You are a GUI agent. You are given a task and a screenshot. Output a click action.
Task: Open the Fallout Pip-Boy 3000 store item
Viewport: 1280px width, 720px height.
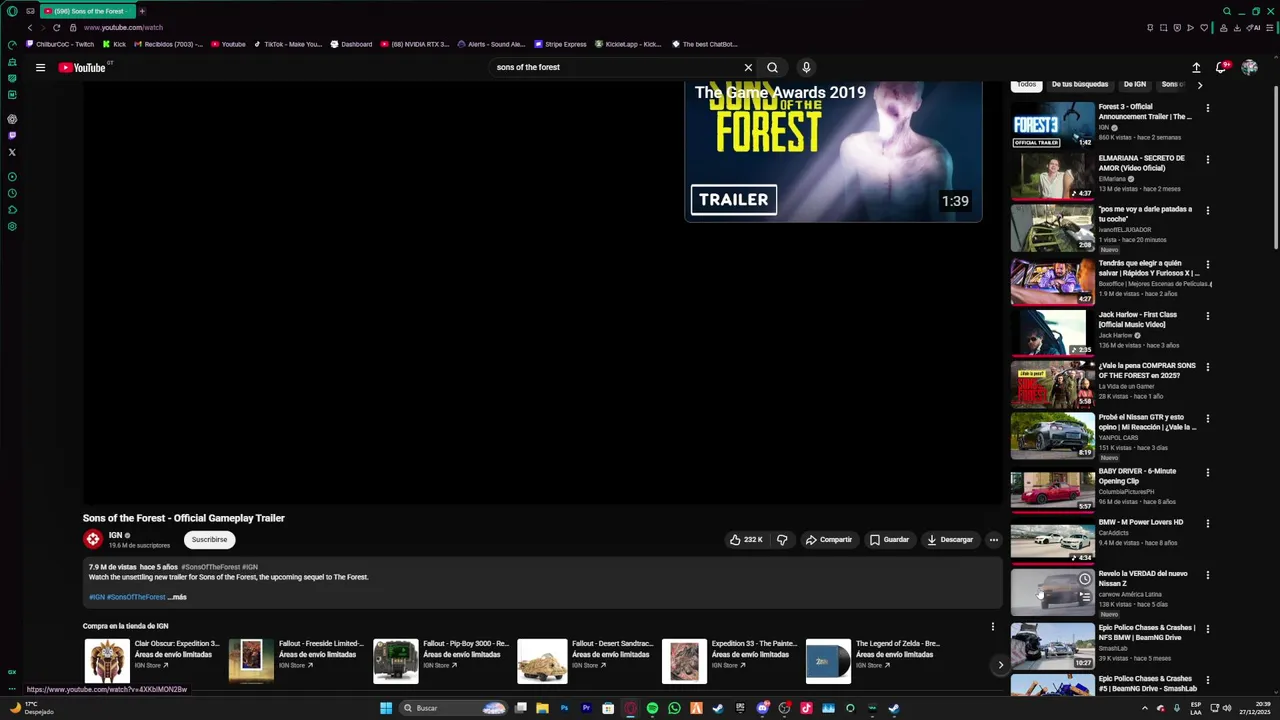440,661
